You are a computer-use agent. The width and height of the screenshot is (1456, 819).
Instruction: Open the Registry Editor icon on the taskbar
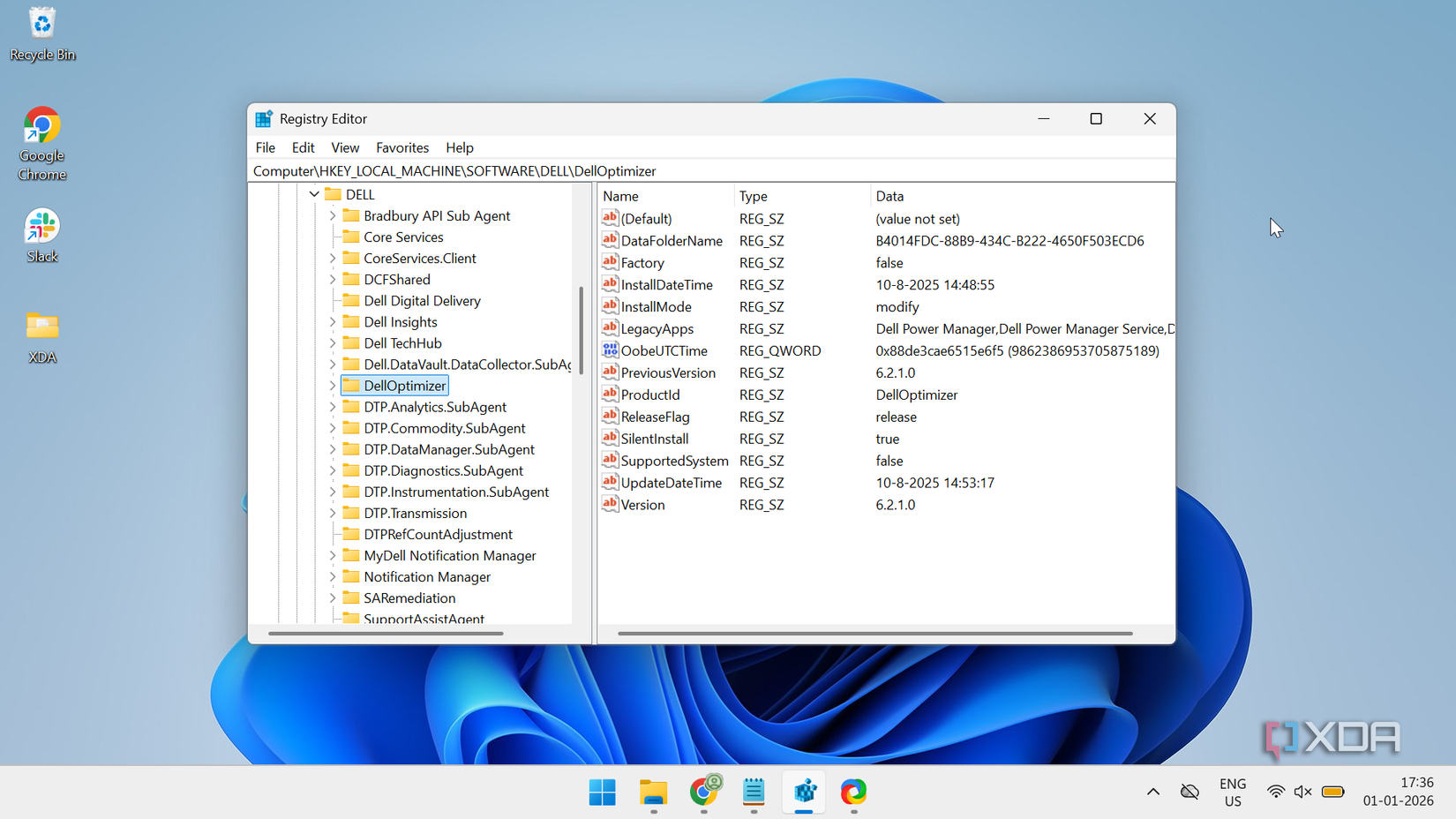tap(804, 793)
